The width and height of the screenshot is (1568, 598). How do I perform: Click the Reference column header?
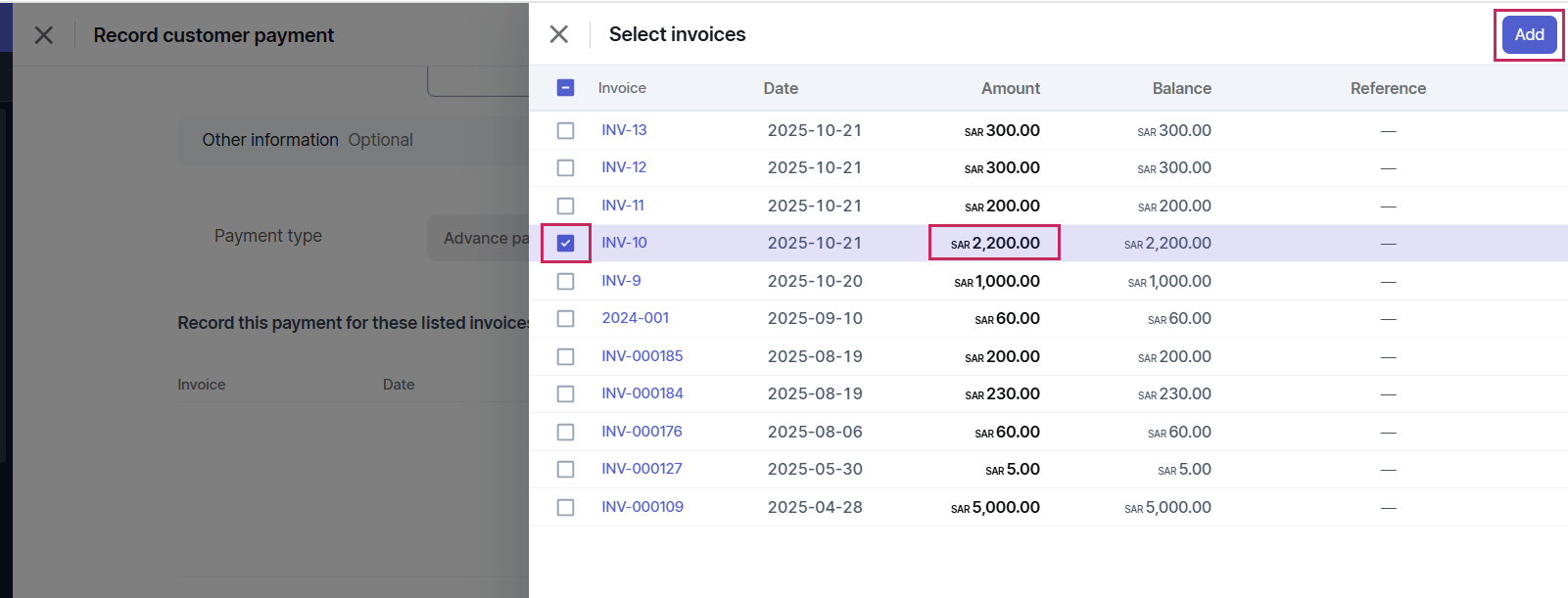[x=1388, y=88]
